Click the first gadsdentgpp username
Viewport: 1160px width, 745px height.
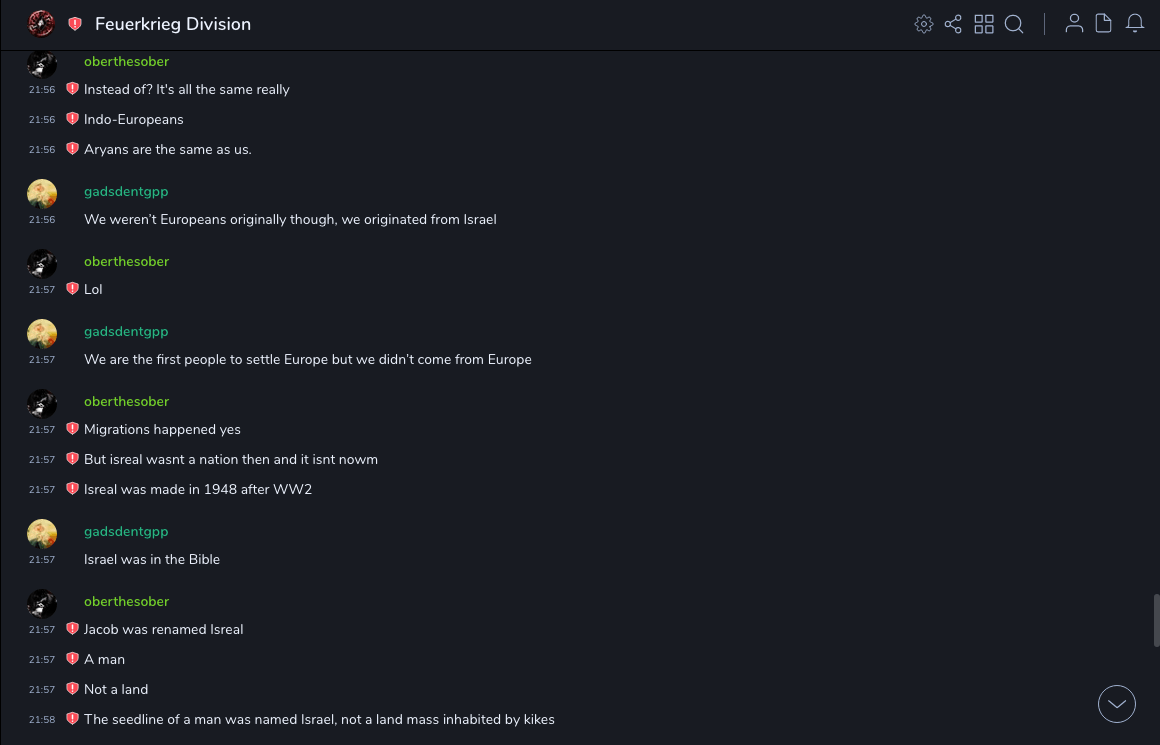click(x=126, y=191)
